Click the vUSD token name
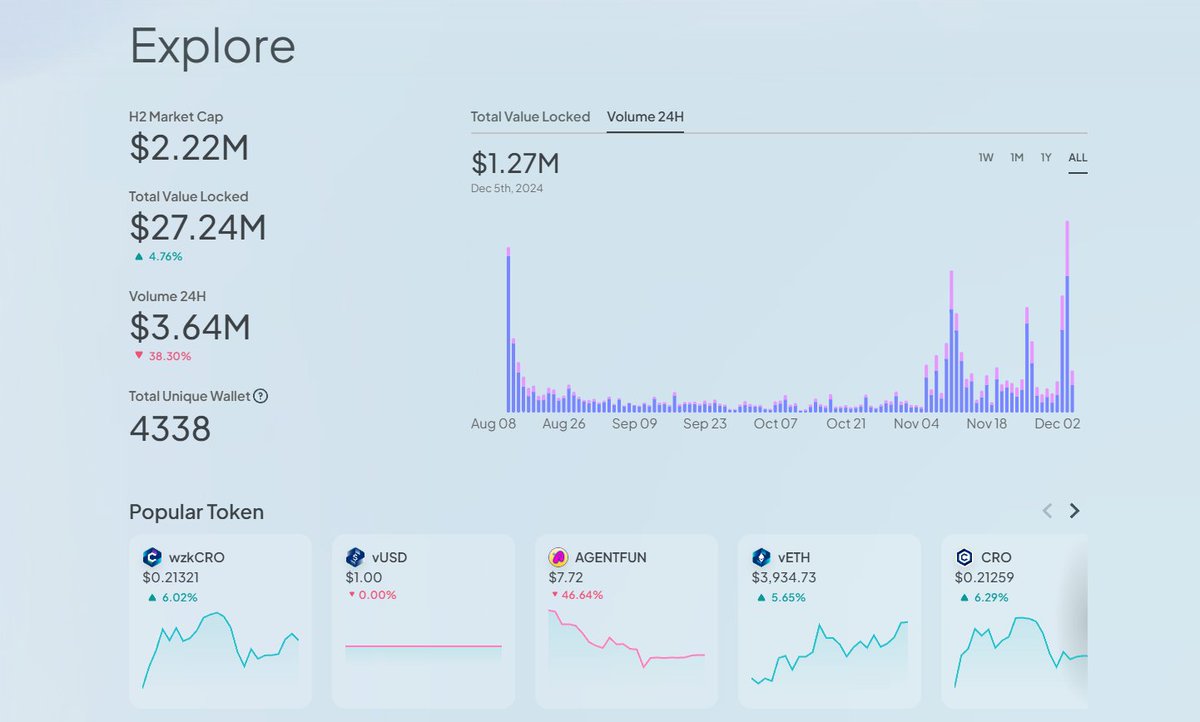Viewport: 1200px width, 722px height. (x=389, y=557)
